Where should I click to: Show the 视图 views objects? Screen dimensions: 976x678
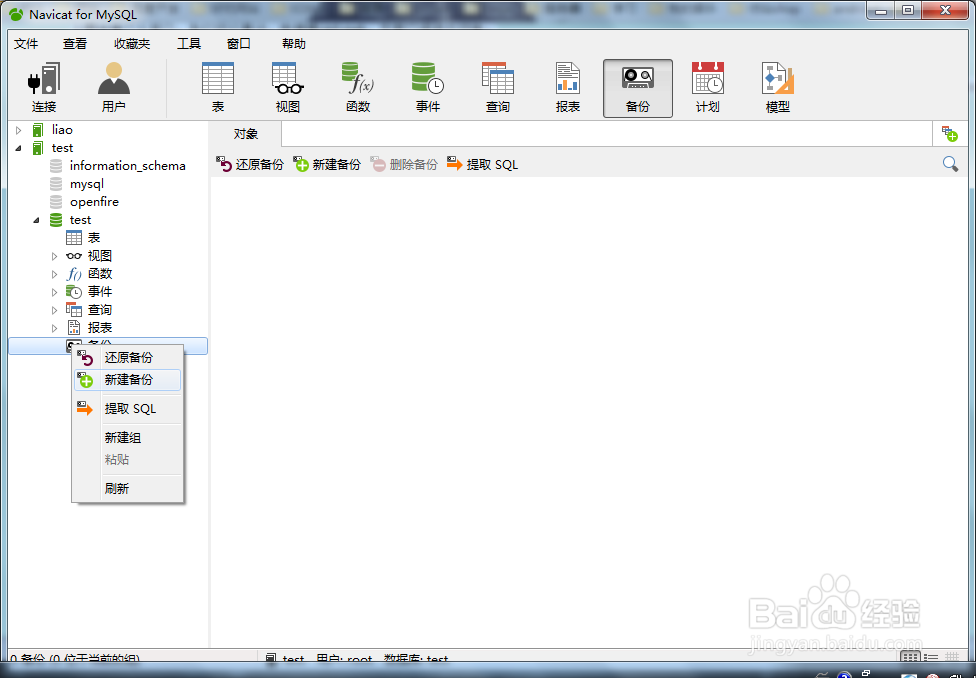click(288, 88)
